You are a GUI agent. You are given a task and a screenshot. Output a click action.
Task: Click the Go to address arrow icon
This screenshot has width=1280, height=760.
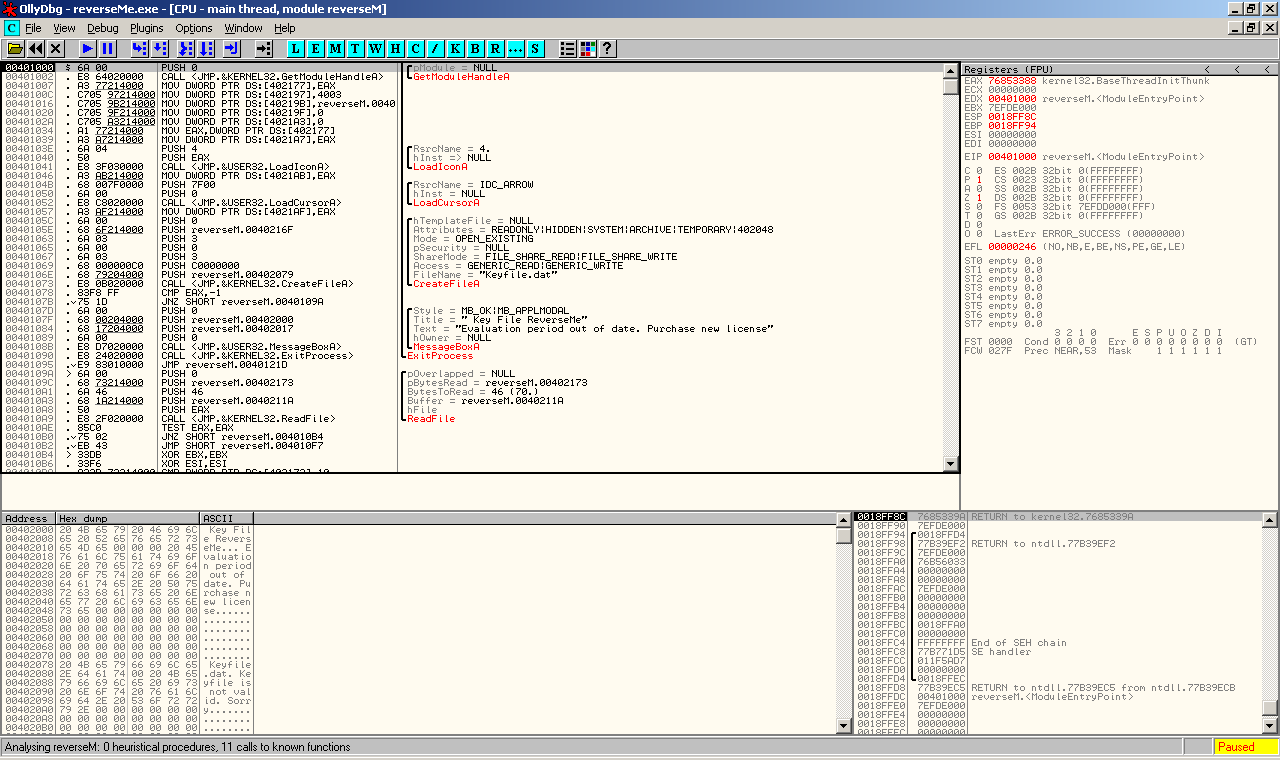[263, 48]
